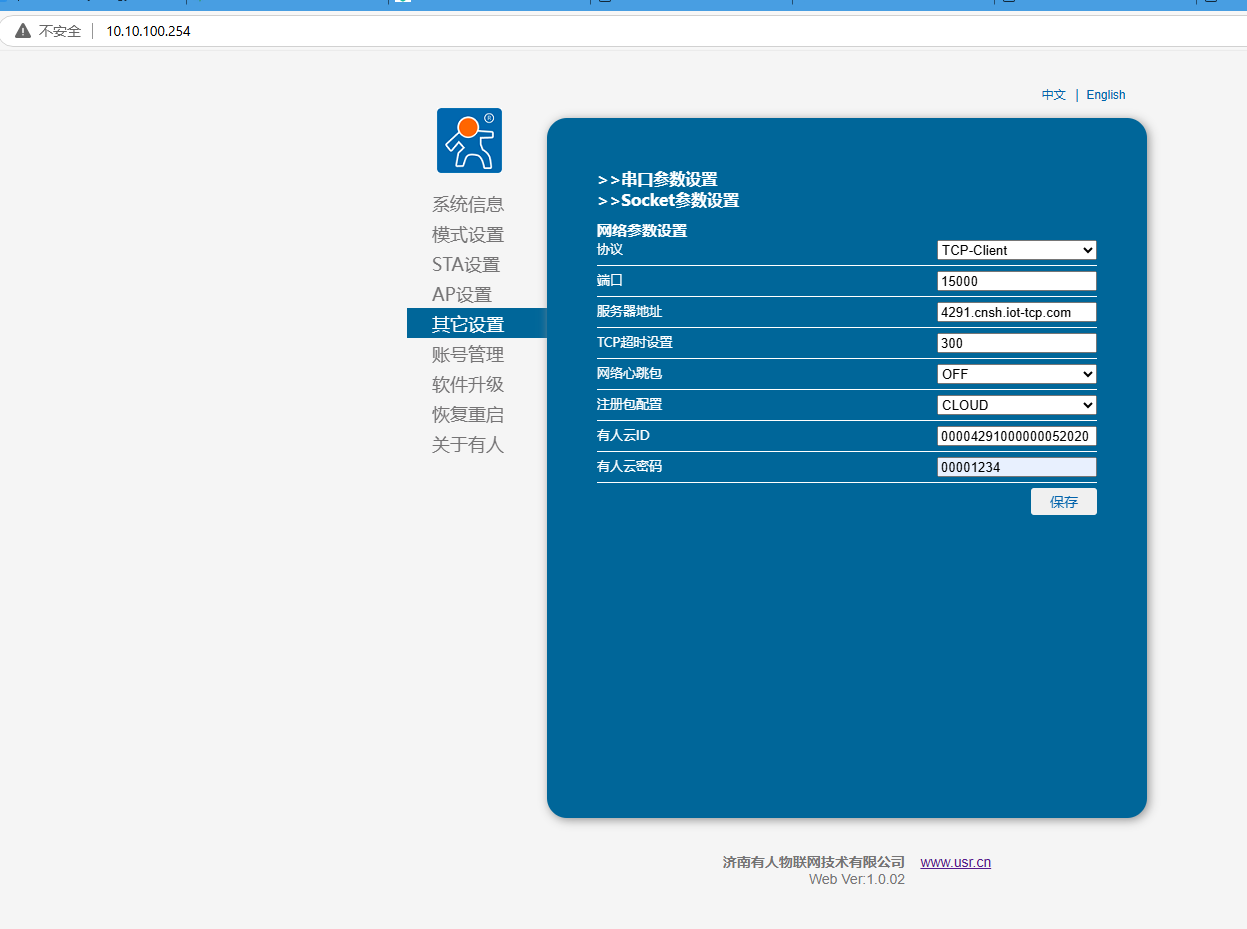Open the www.usr.cn link

pos(955,862)
